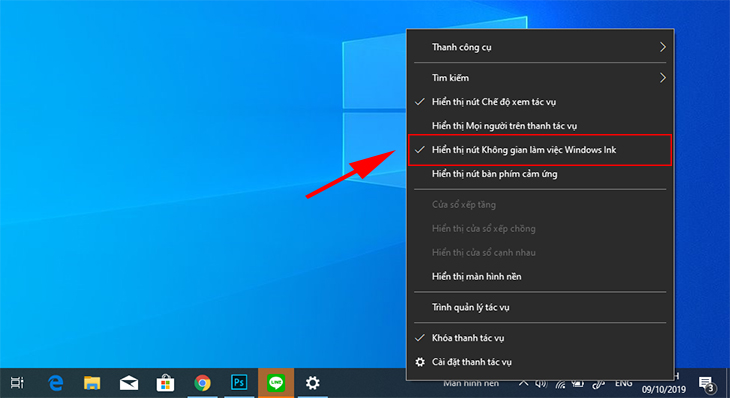Switch to the Photoshop taskbar icon

point(239,383)
